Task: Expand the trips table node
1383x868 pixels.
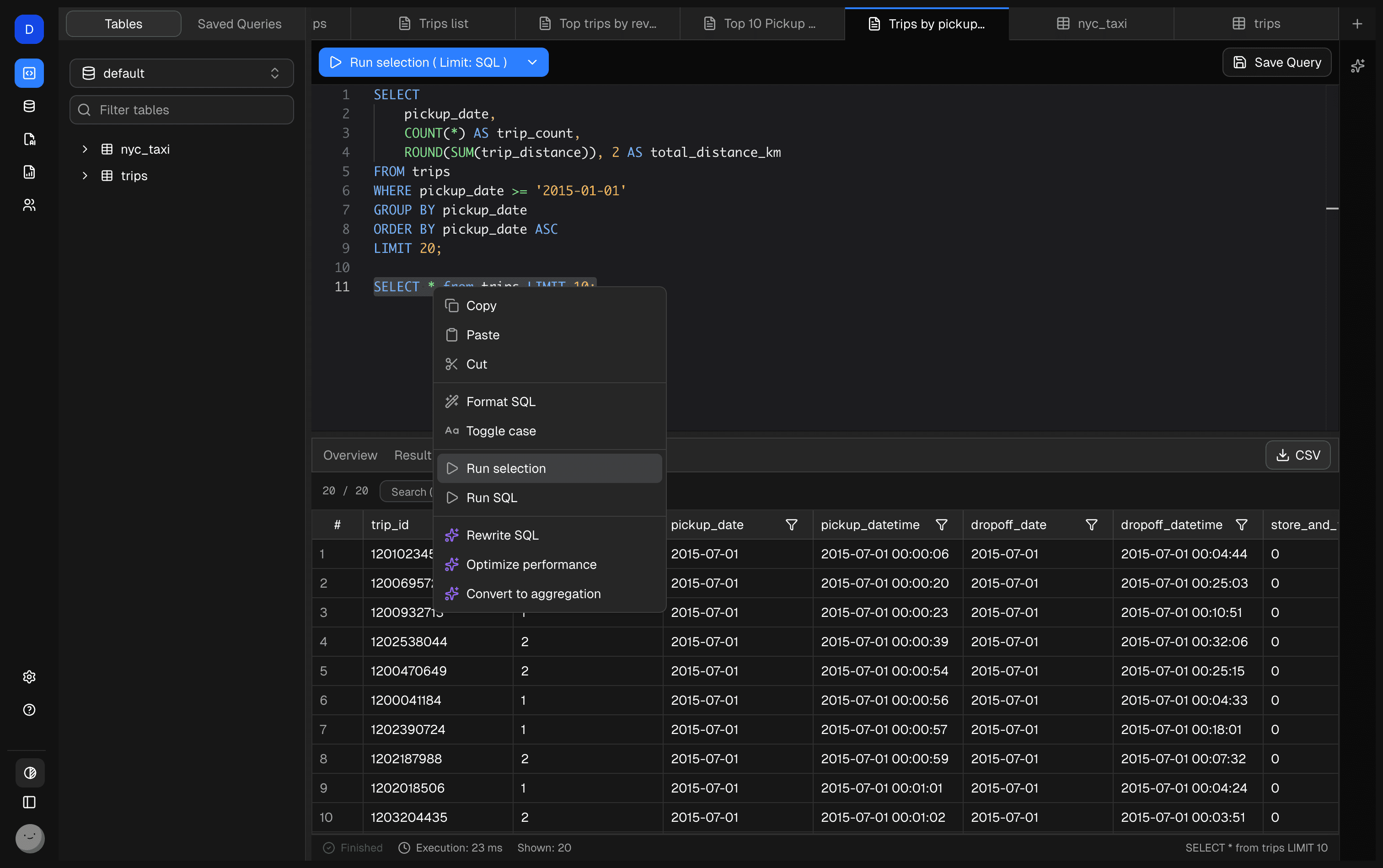Action: coord(85,176)
